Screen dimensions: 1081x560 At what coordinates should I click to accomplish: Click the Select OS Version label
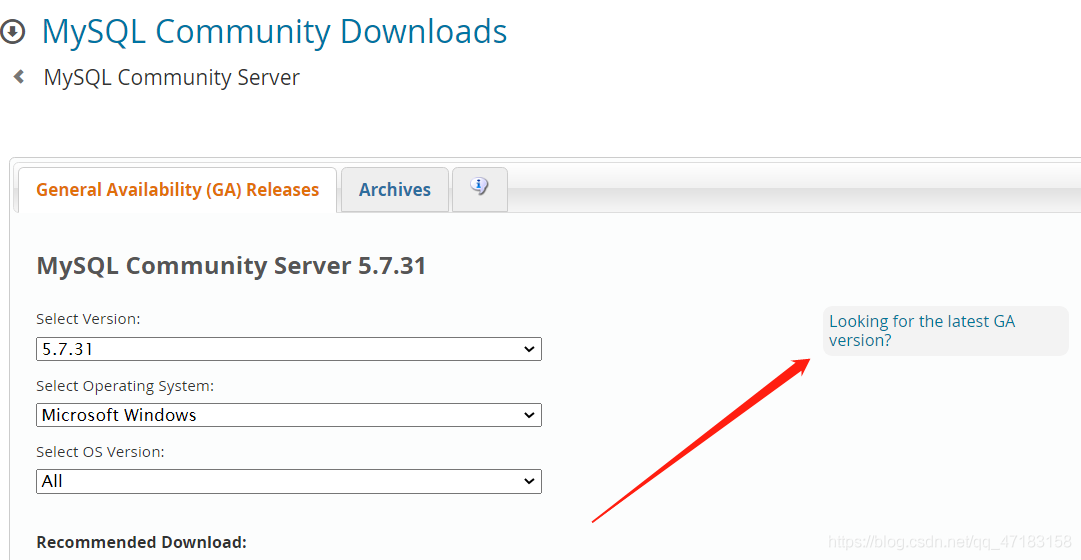tap(100, 452)
